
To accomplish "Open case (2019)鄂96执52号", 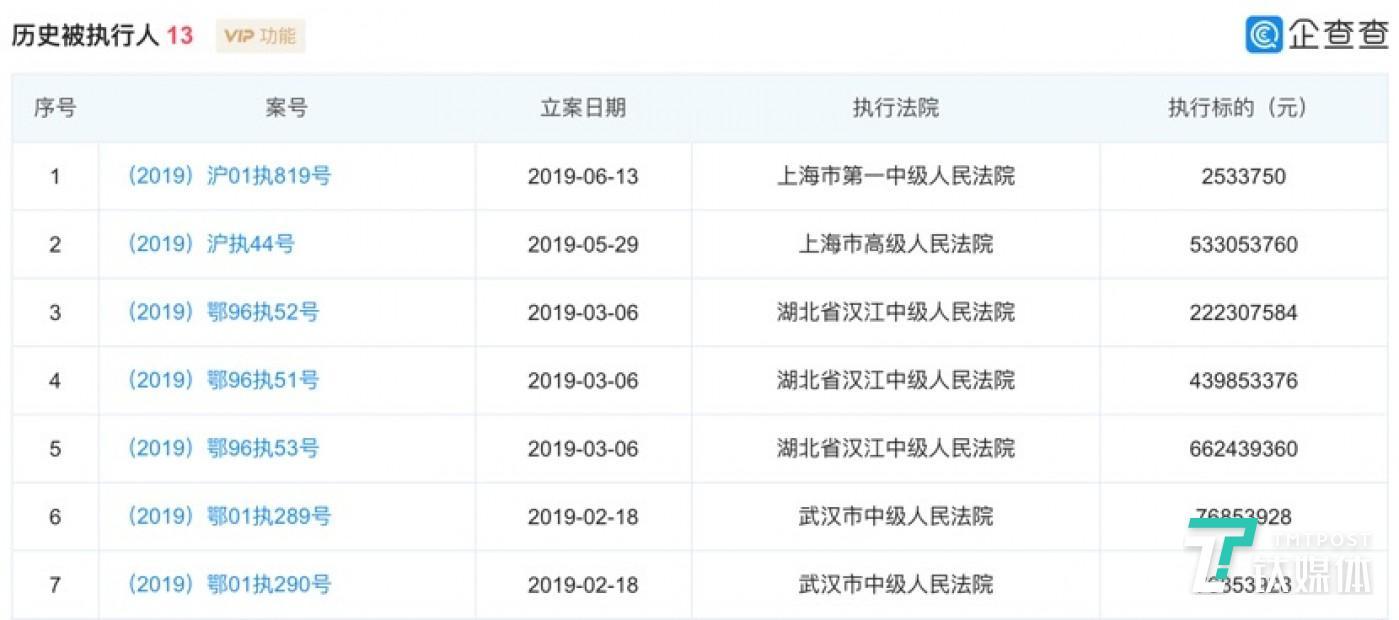I will click(x=223, y=312).
